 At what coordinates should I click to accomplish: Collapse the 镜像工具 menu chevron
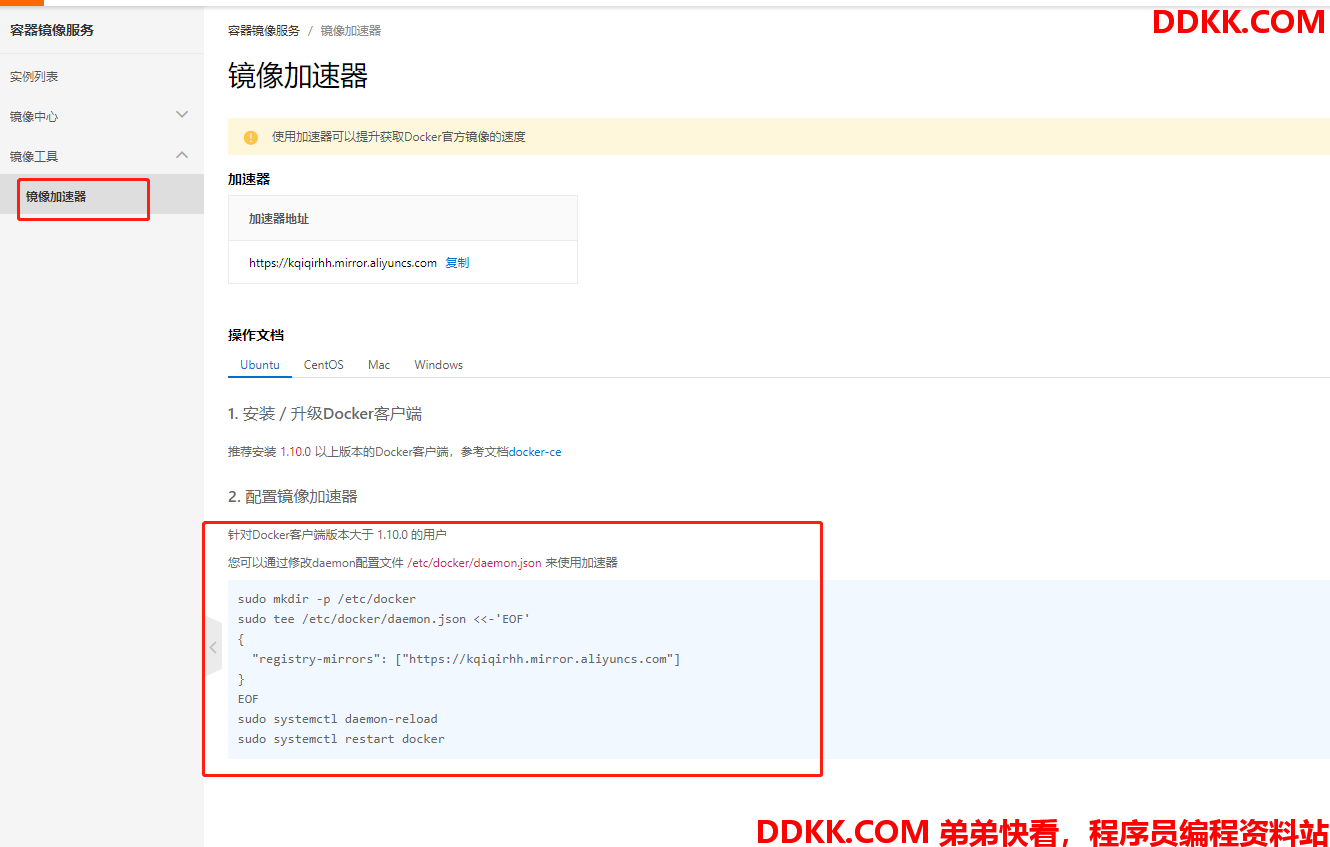pyautogui.click(x=182, y=155)
